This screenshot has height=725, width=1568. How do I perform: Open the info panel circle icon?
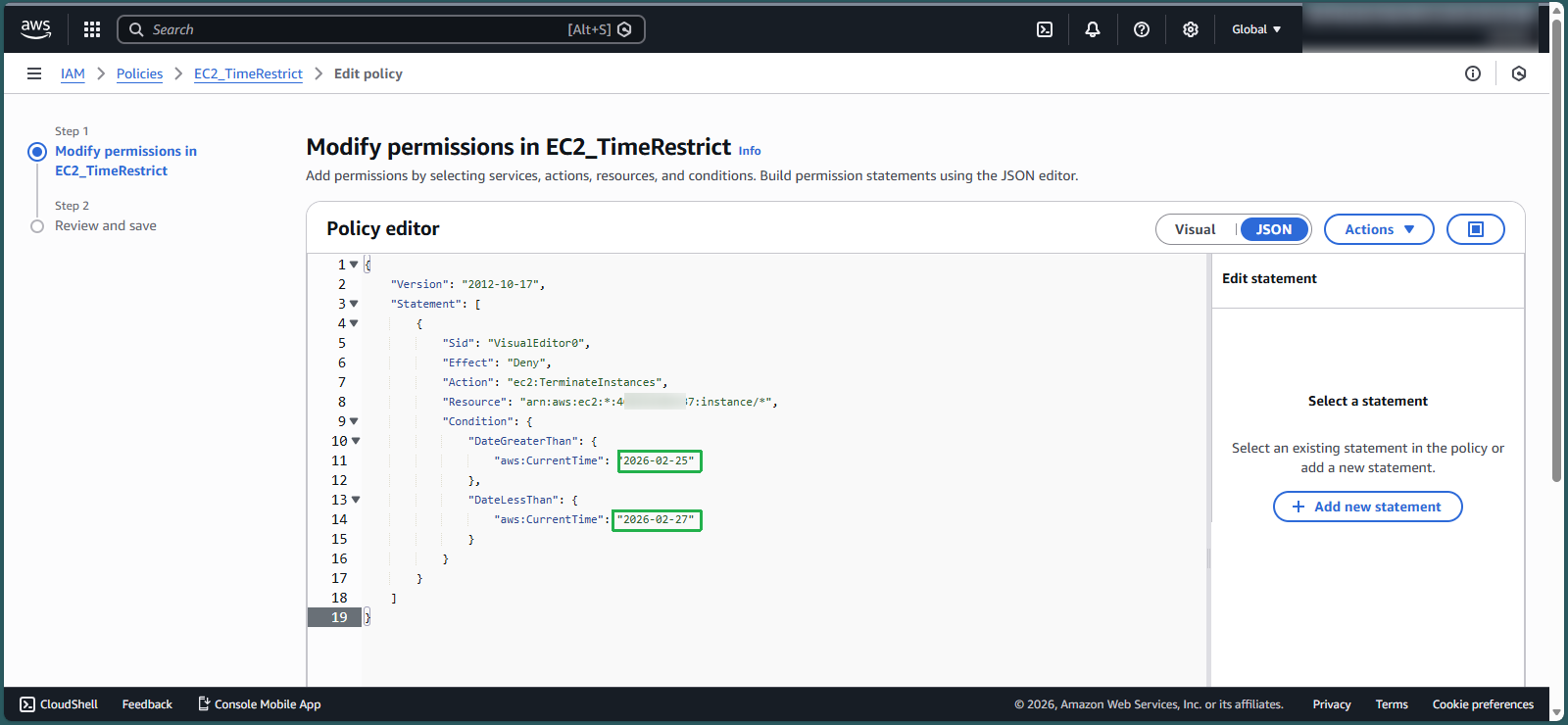tap(1473, 73)
